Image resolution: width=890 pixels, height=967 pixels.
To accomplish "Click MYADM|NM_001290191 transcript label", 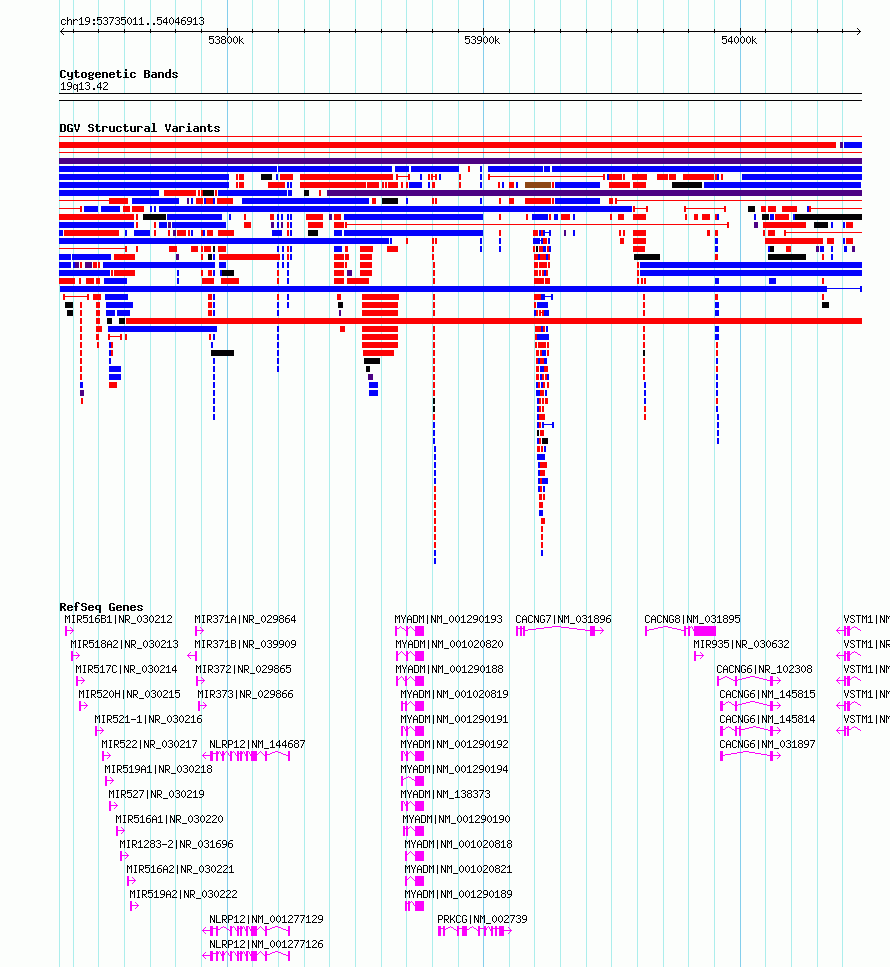I will click(x=455, y=719).
